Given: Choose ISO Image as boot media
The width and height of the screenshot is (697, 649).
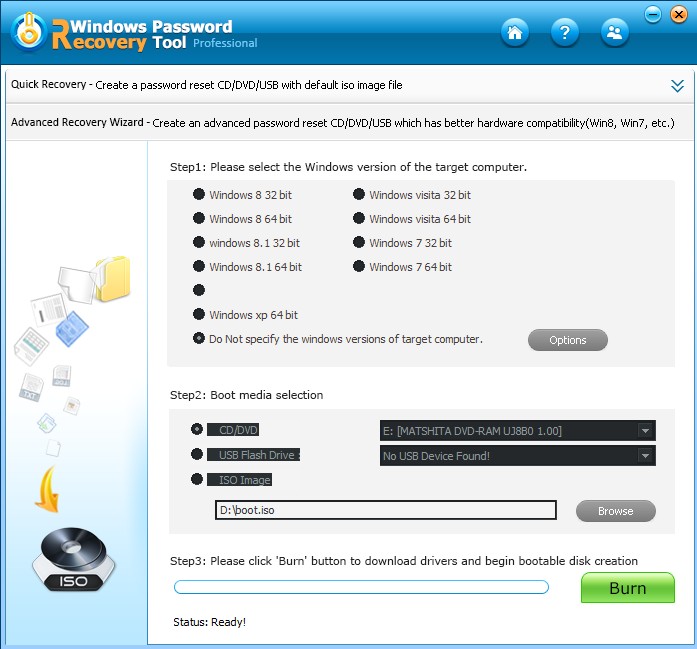Looking at the screenshot, I should tap(197, 479).
